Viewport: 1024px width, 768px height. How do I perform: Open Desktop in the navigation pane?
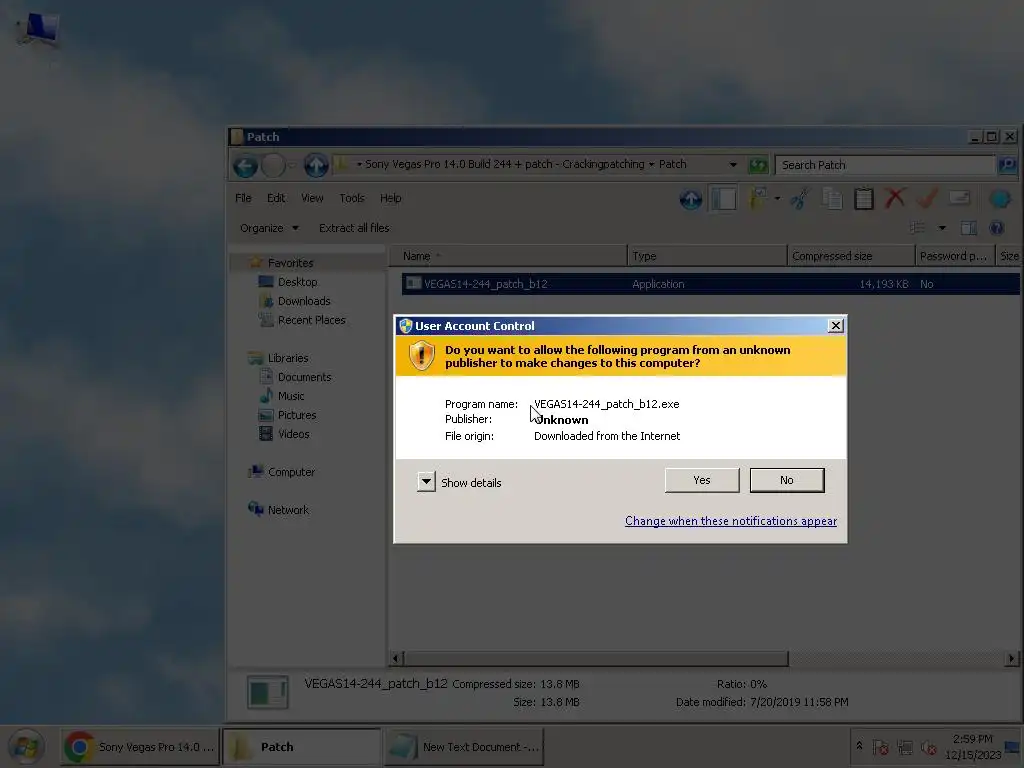coord(297,282)
